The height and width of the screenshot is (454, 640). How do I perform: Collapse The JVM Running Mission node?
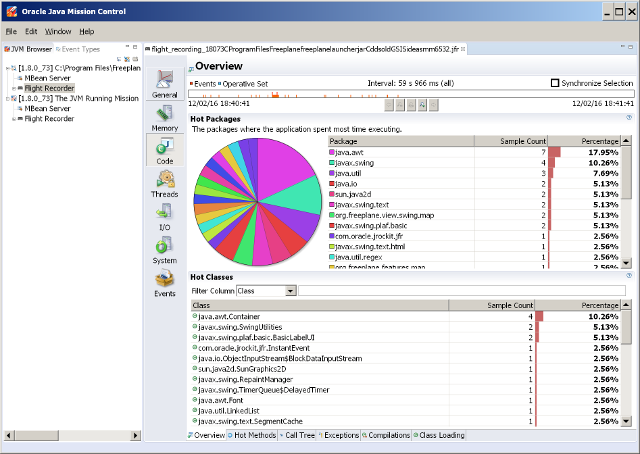tap(7, 98)
